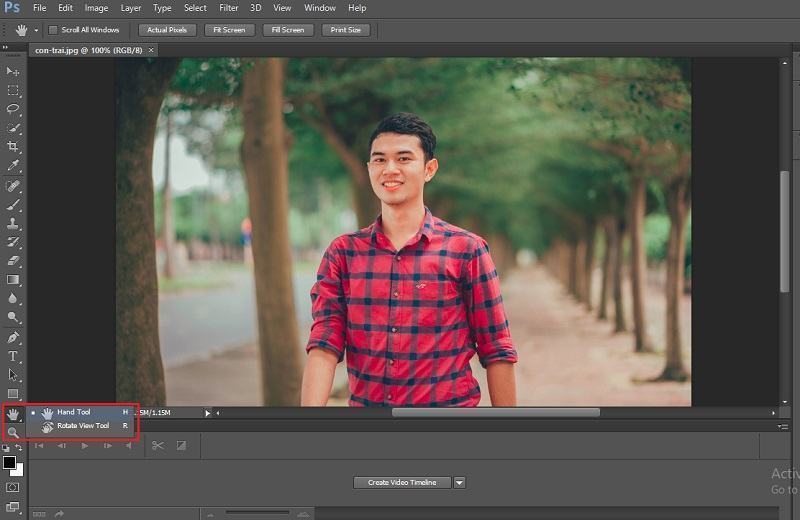Select the Zoom tool magnifier
The image size is (800, 520).
[x=13, y=433]
